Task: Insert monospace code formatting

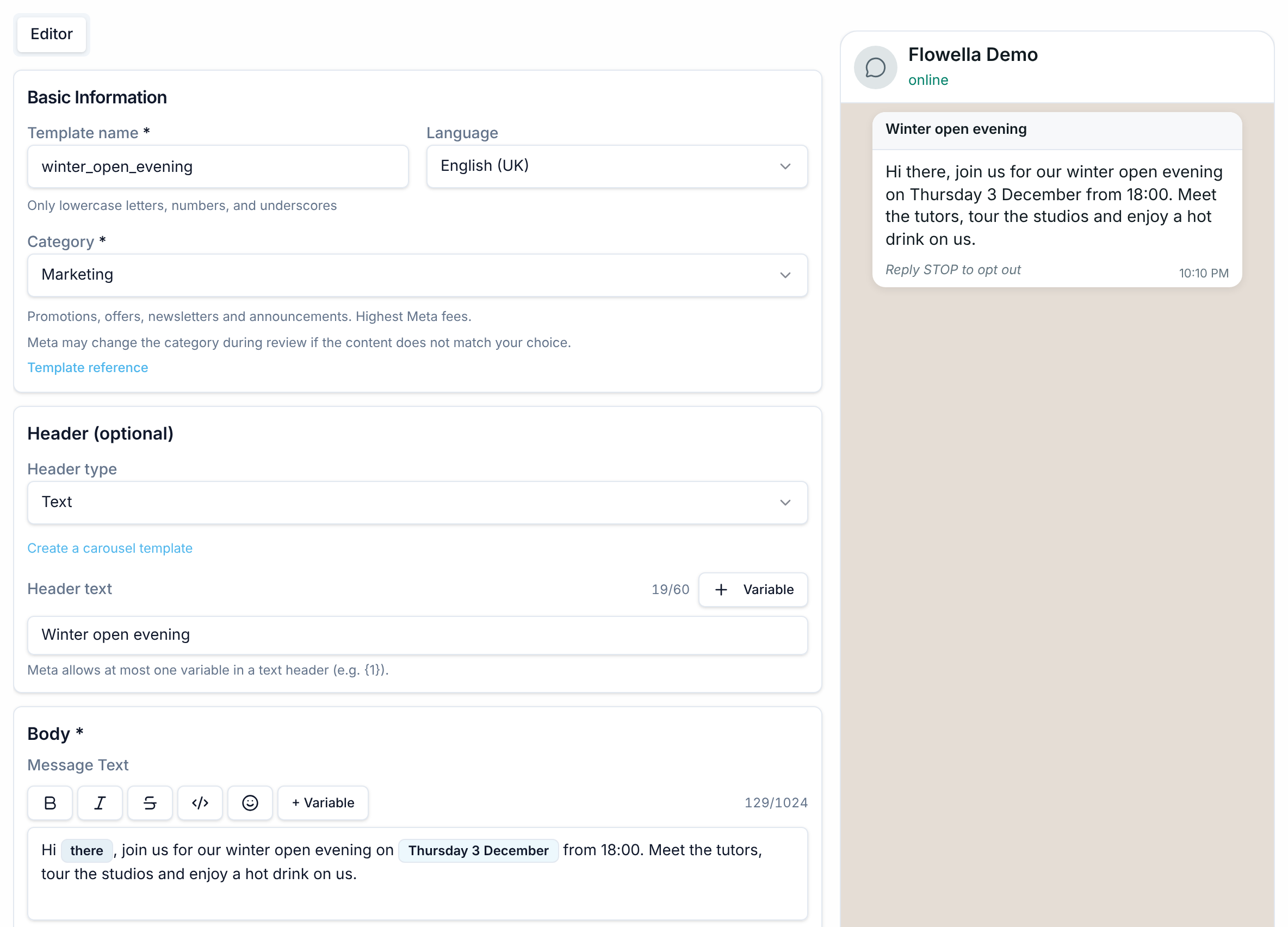Action: tap(200, 802)
